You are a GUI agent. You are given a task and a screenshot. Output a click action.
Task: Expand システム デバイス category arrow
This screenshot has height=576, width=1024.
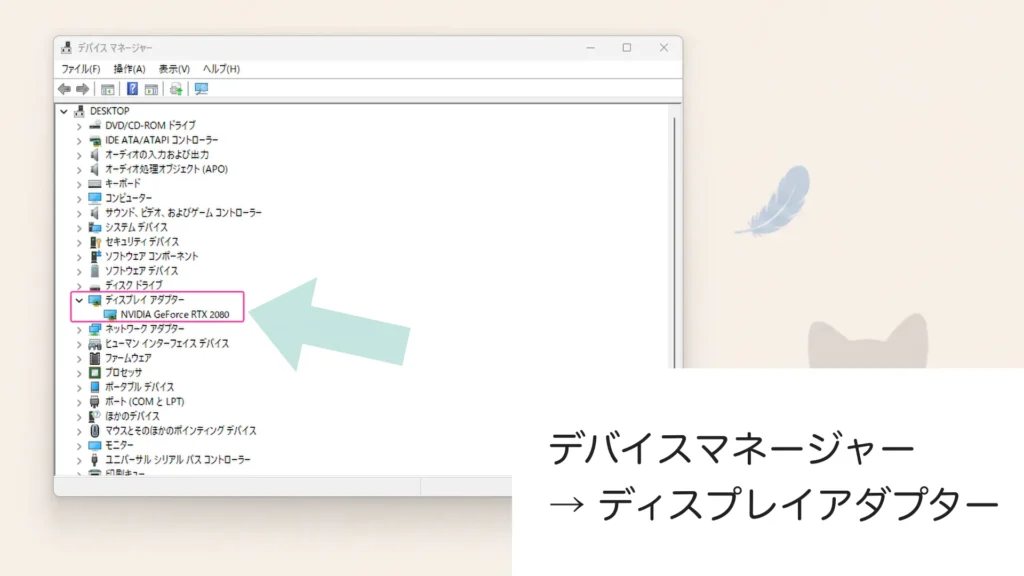[79, 227]
